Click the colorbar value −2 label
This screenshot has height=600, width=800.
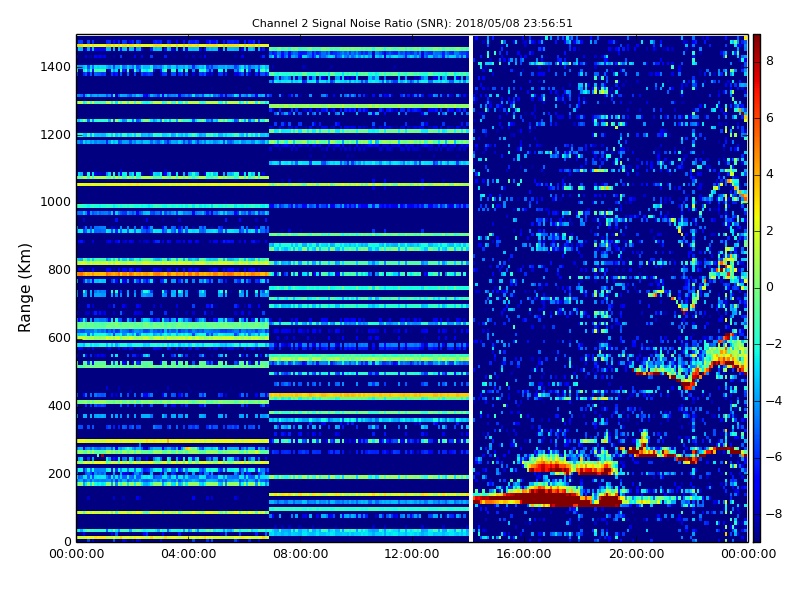point(774,344)
